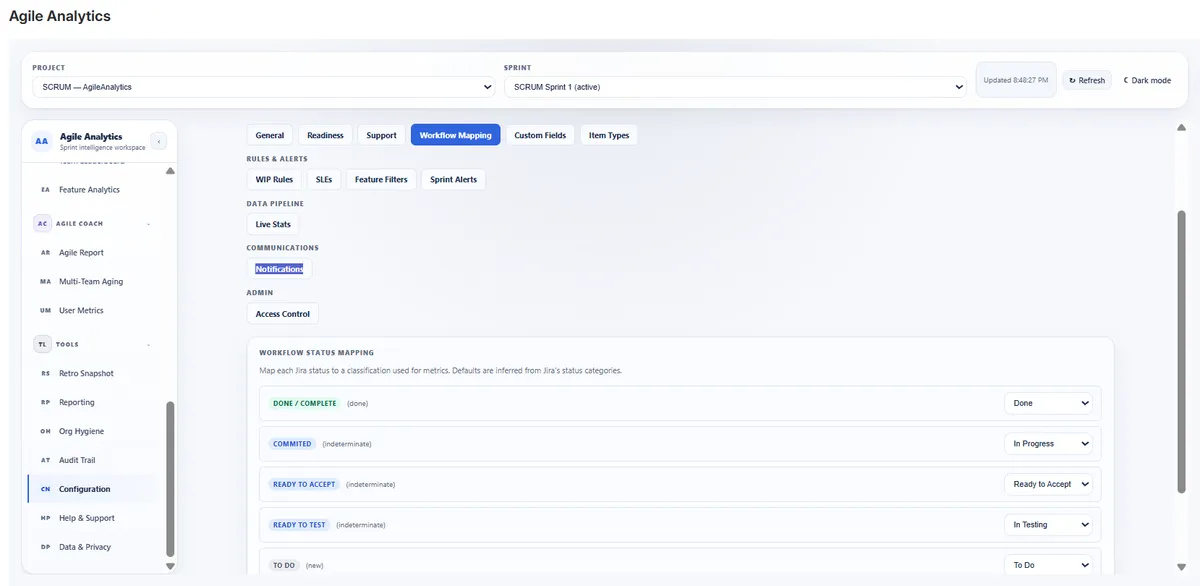Open the Done / Complete classification dropdown
The height and width of the screenshot is (586, 1200).
click(1048, 403)
